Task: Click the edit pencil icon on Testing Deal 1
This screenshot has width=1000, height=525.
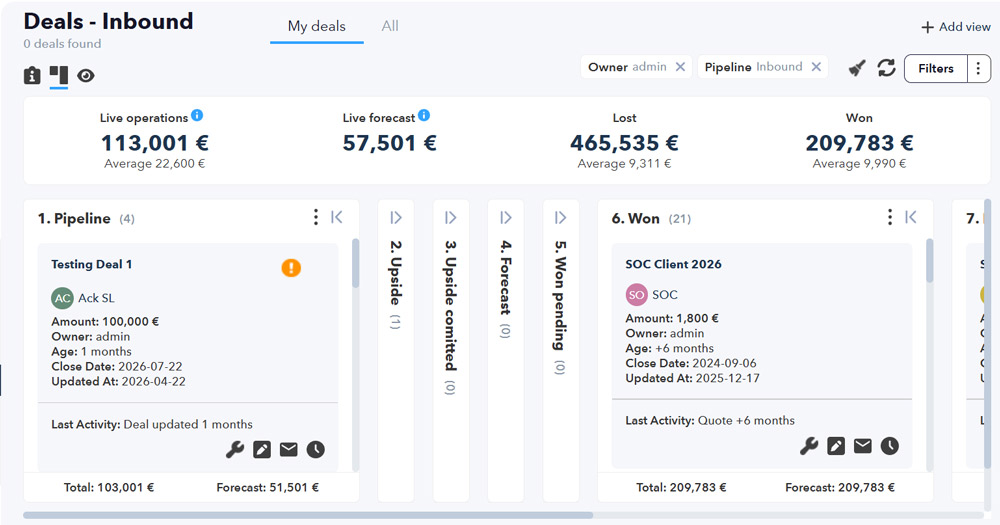Action: [x=261, y=450]
